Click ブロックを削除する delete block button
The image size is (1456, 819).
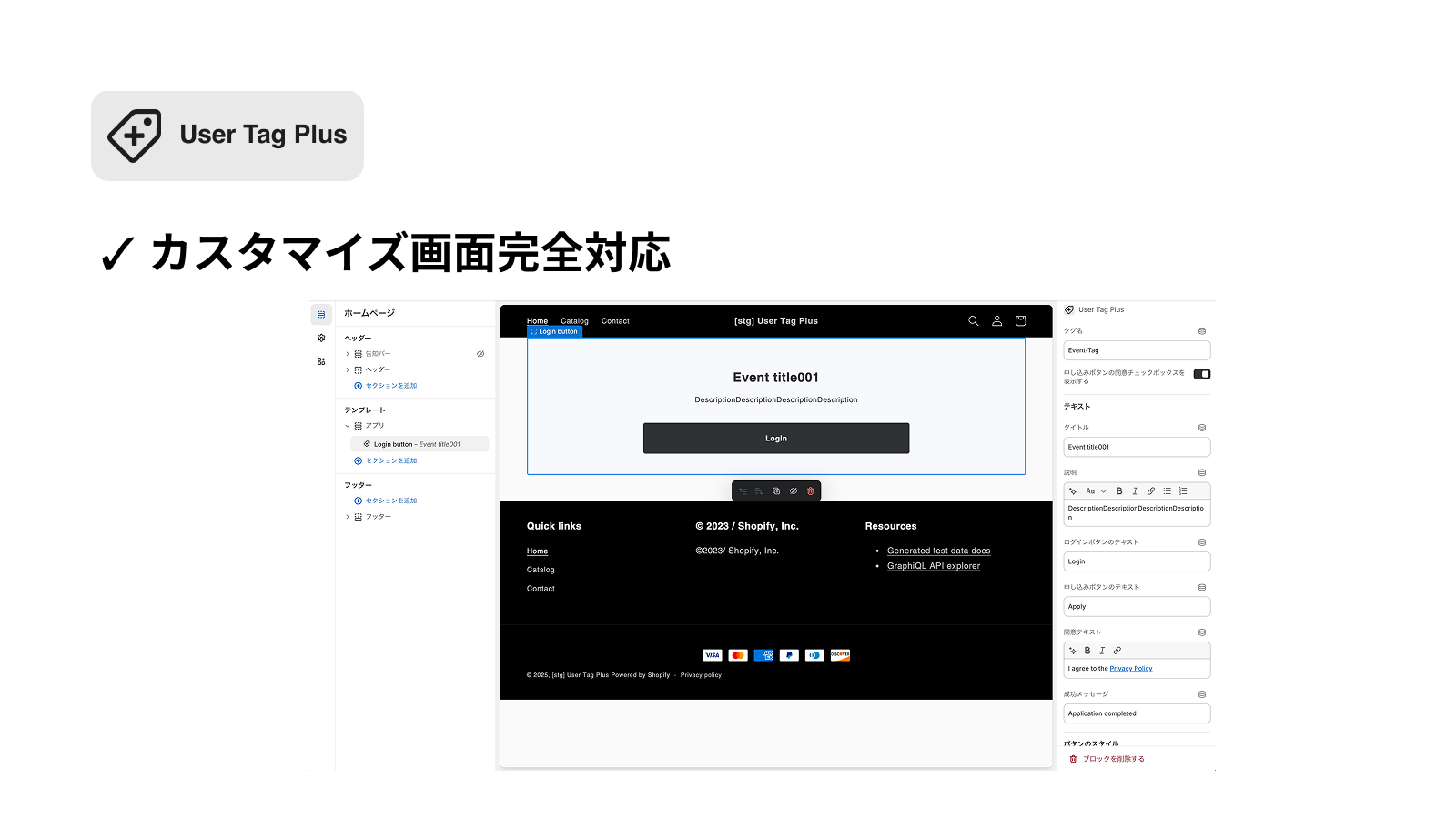(1107, 759)
